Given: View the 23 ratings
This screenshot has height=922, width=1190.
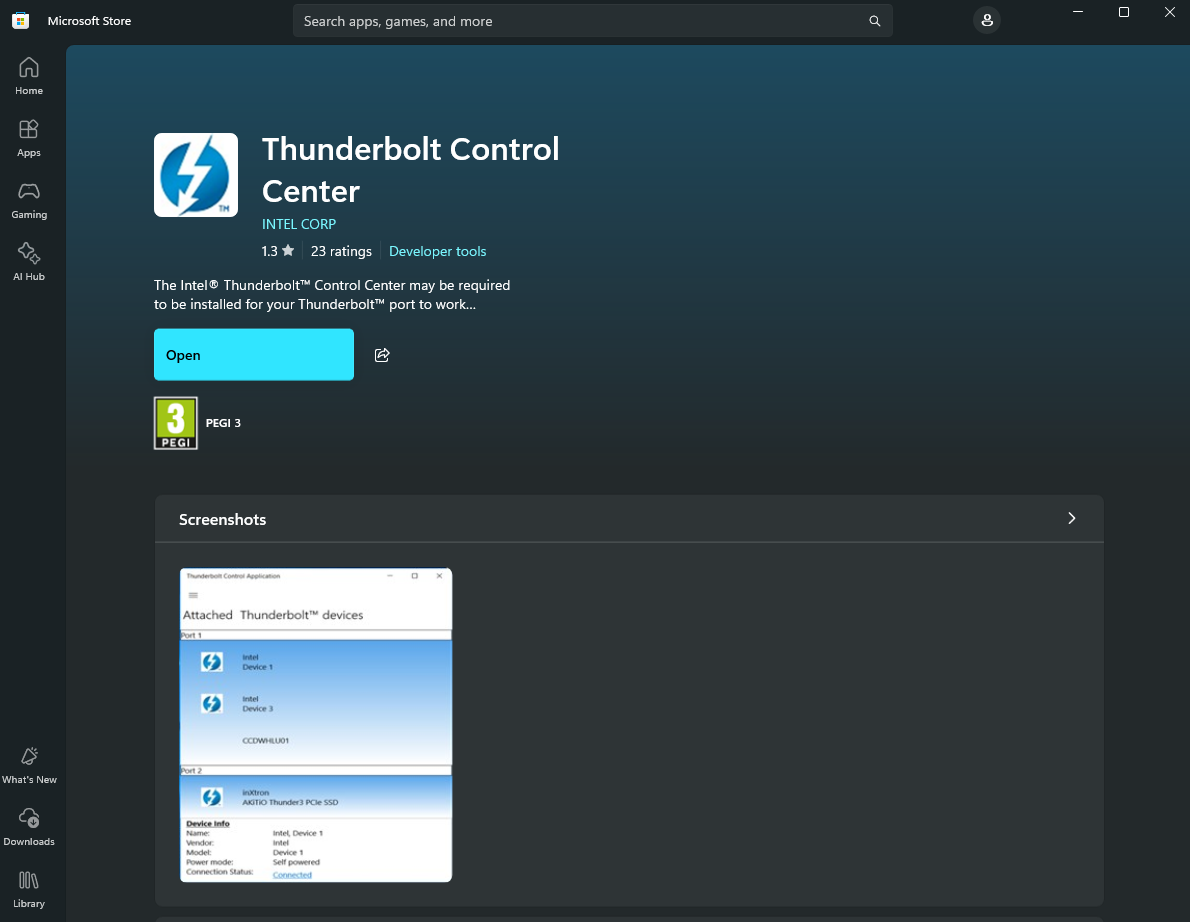Looking at the screenshot, I should pyautogui.click(x=341, y=251).
